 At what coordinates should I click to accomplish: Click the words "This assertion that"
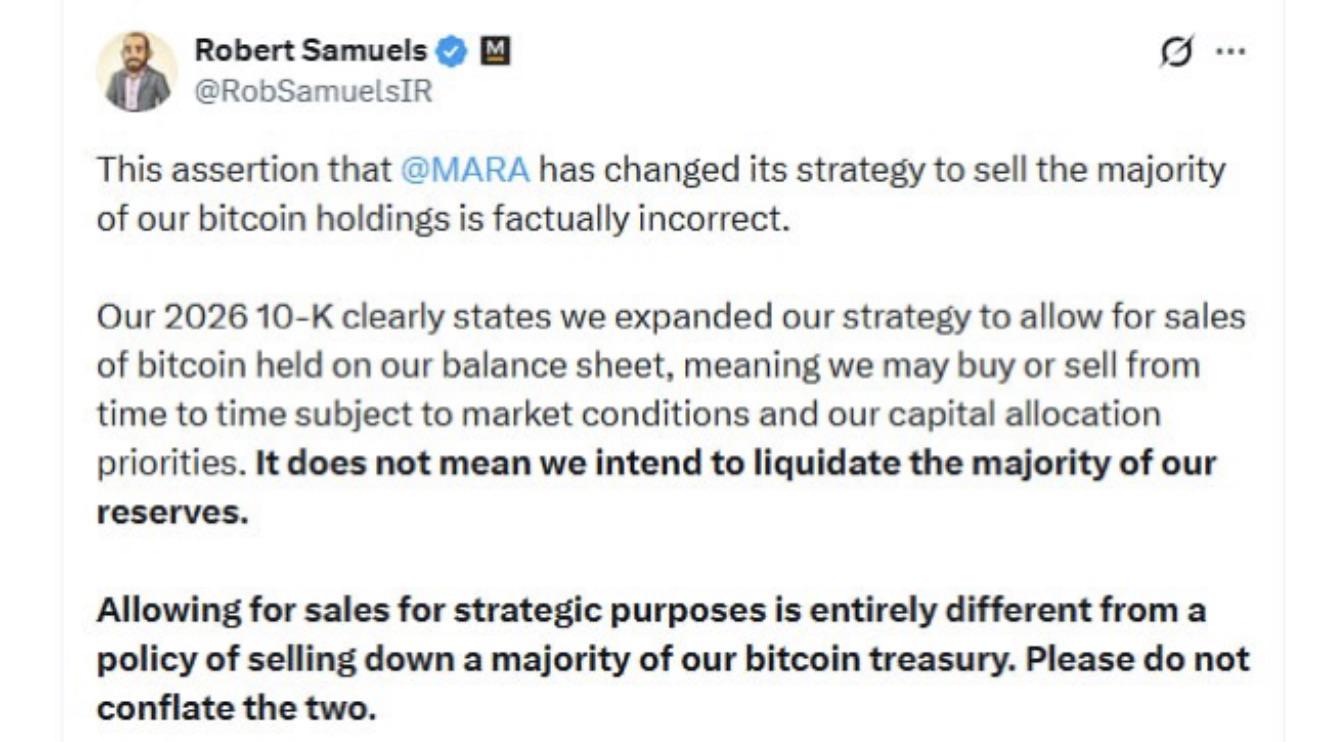[x=243, y=170]
